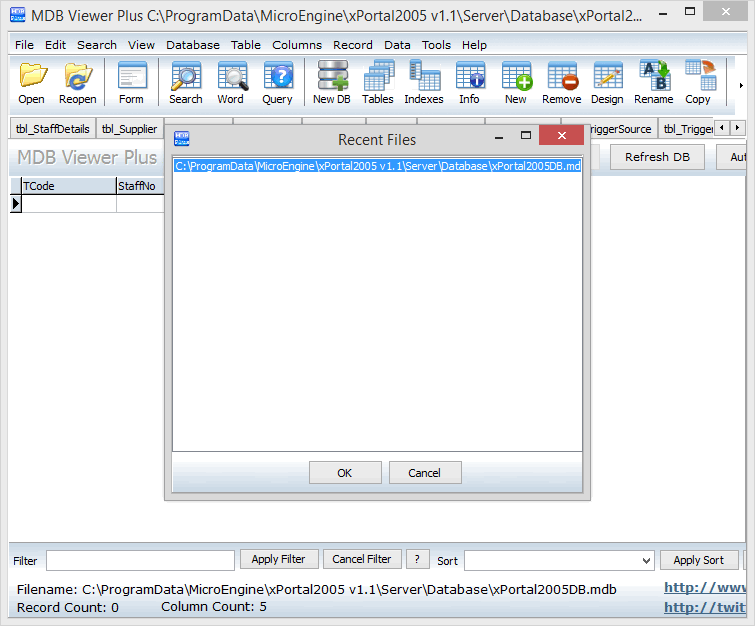
Task: Expand the Sort dropdown list
Action: pyautogui.click(x=644, y=560)
